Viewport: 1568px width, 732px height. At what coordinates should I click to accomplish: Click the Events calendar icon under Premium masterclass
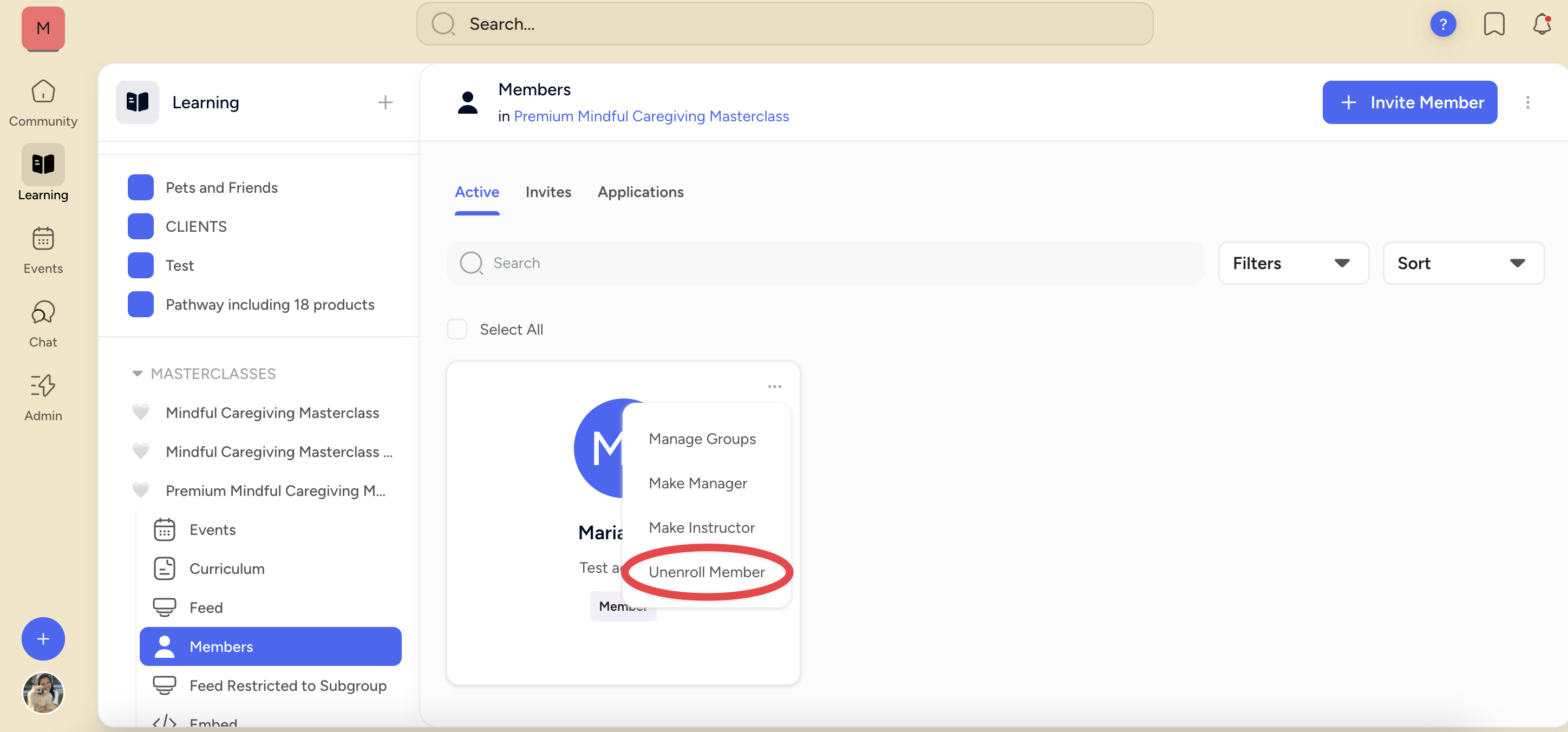[165, 530]
